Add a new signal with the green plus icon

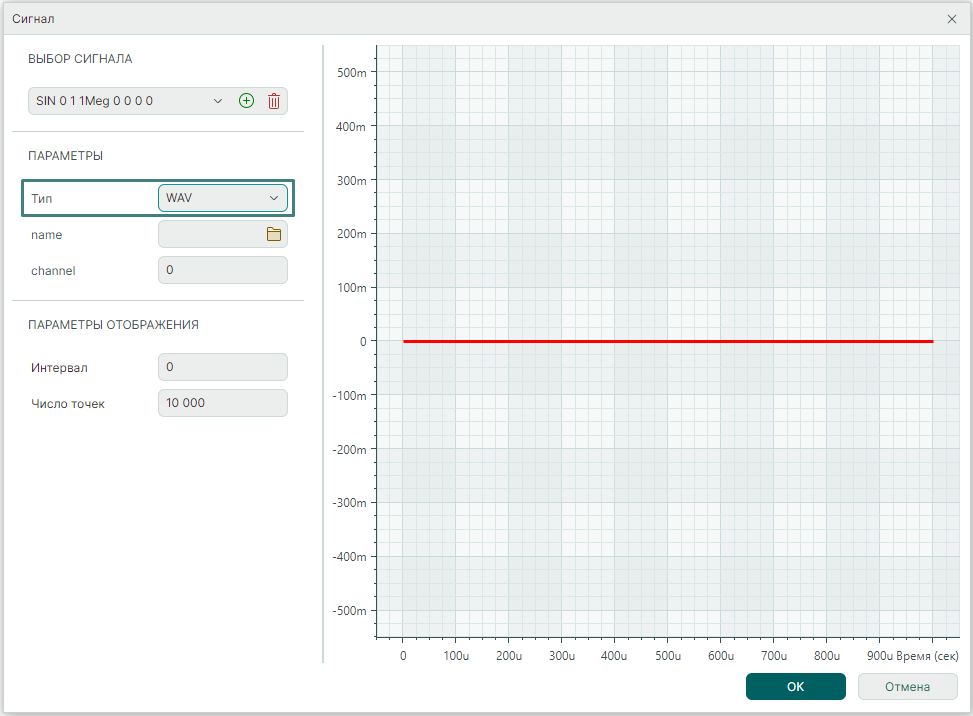pyautogui.click(x=246, y=101)
